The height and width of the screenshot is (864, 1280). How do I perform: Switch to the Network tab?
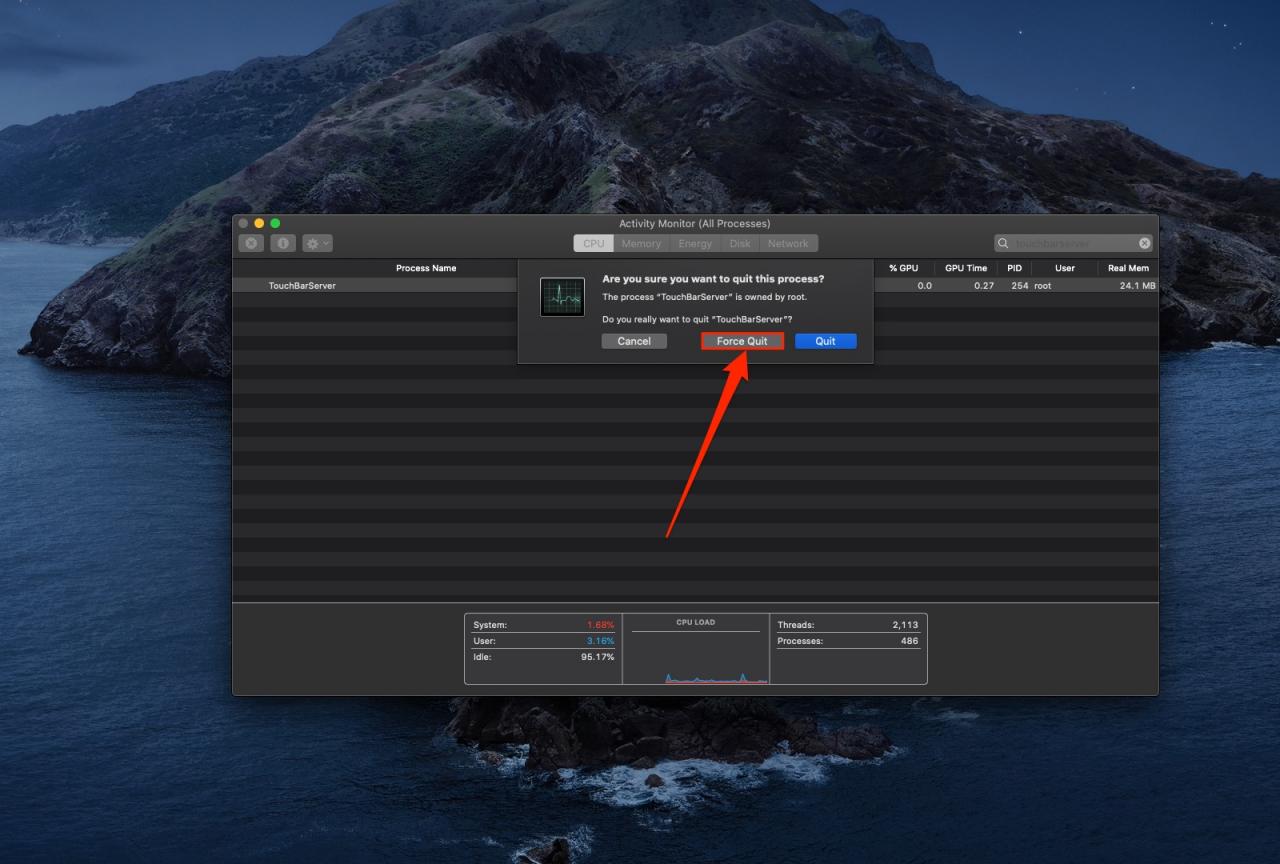788,243
